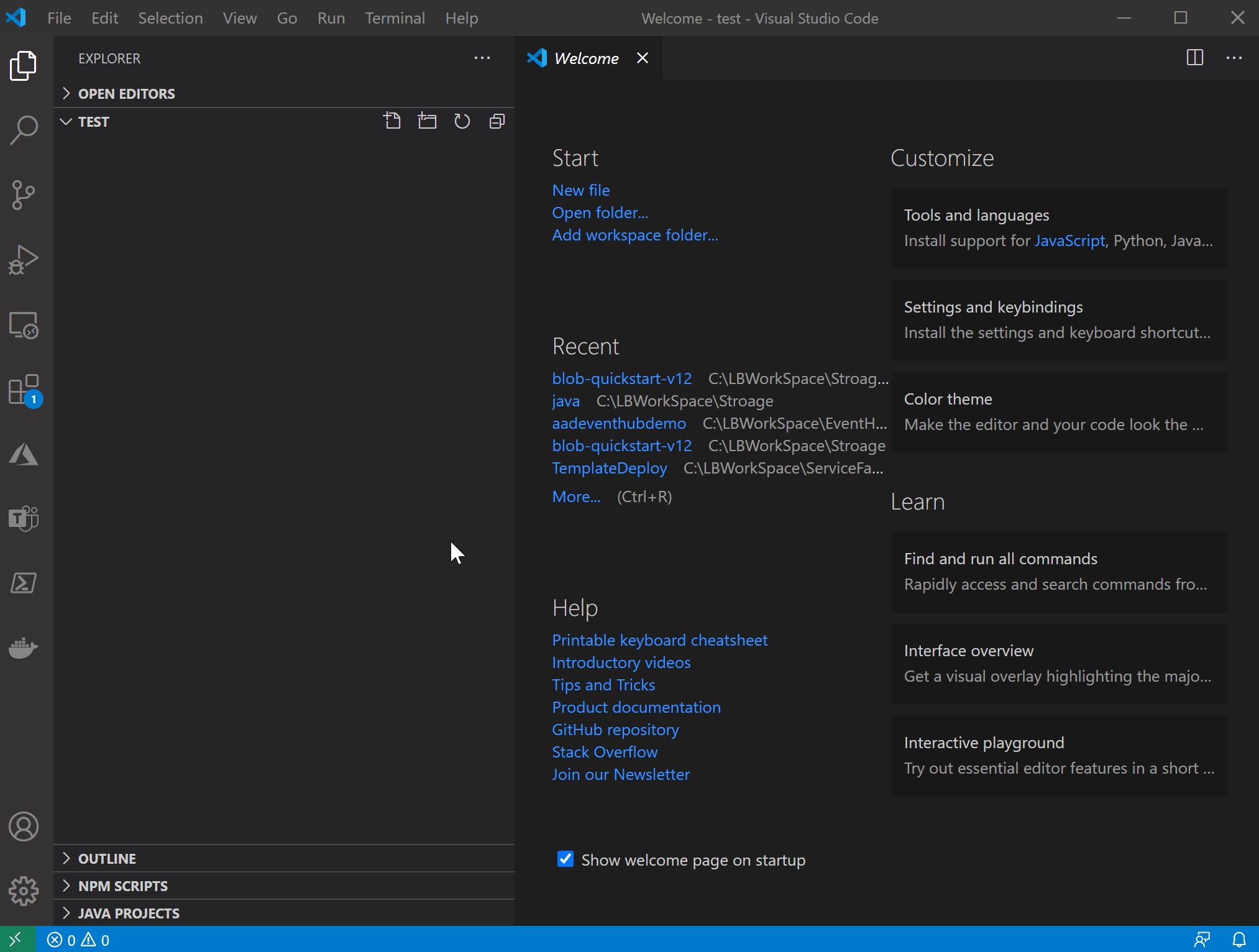Click the Help menu item

462,18
